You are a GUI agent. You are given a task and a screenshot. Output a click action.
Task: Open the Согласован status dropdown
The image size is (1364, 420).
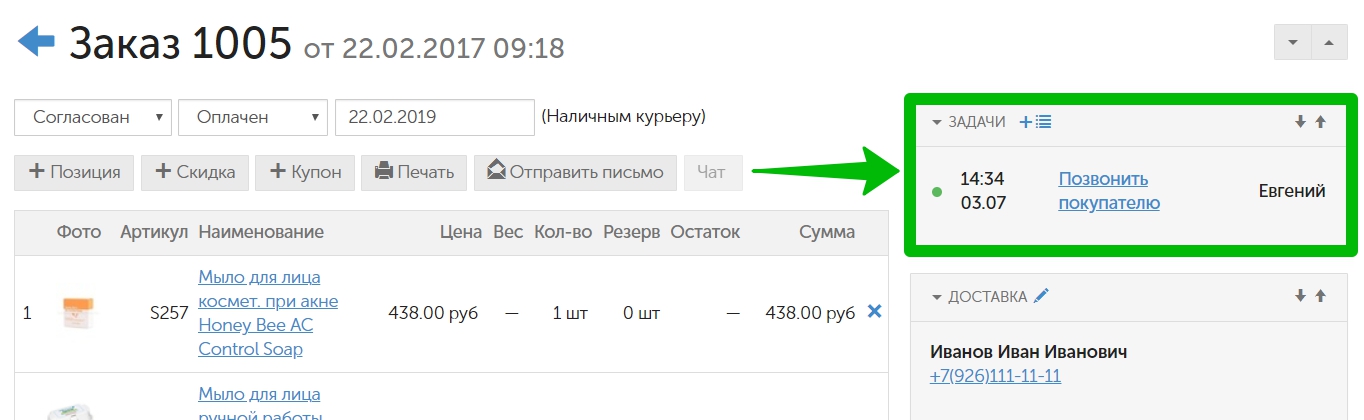[x=93, y=117]
